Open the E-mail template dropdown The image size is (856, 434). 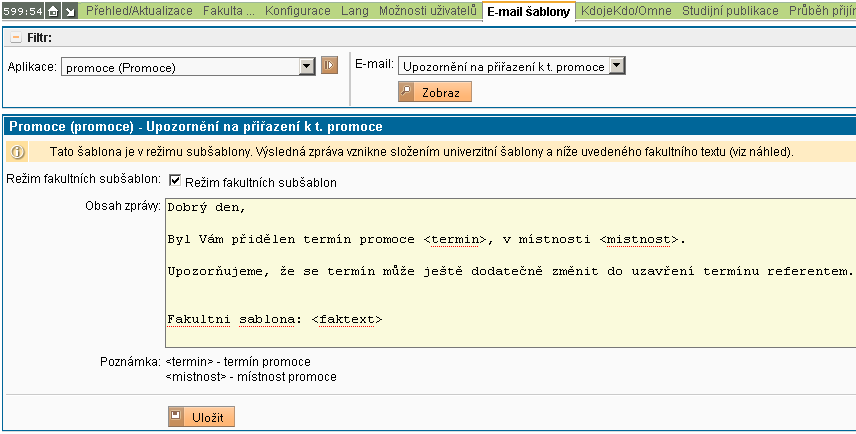click(x=616, y=66)
